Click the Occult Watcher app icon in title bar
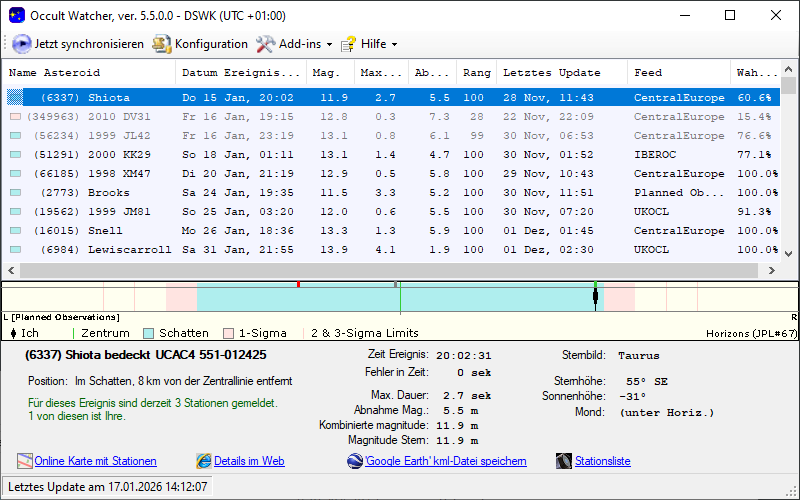 (x=16, y=15)
